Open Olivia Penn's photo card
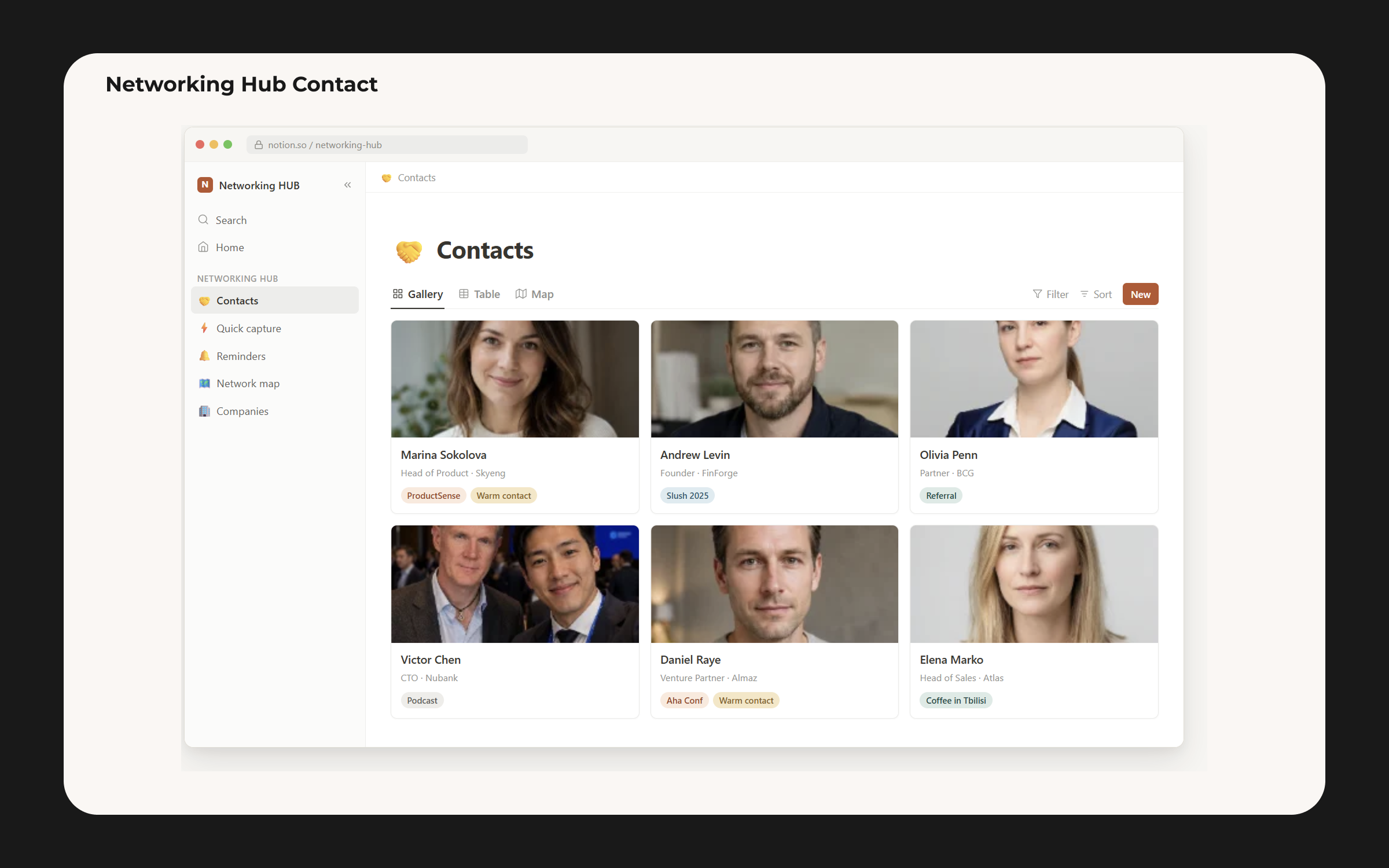Screen dimensions: 1389x868 pyautogui.click(x=1034, y=379)
